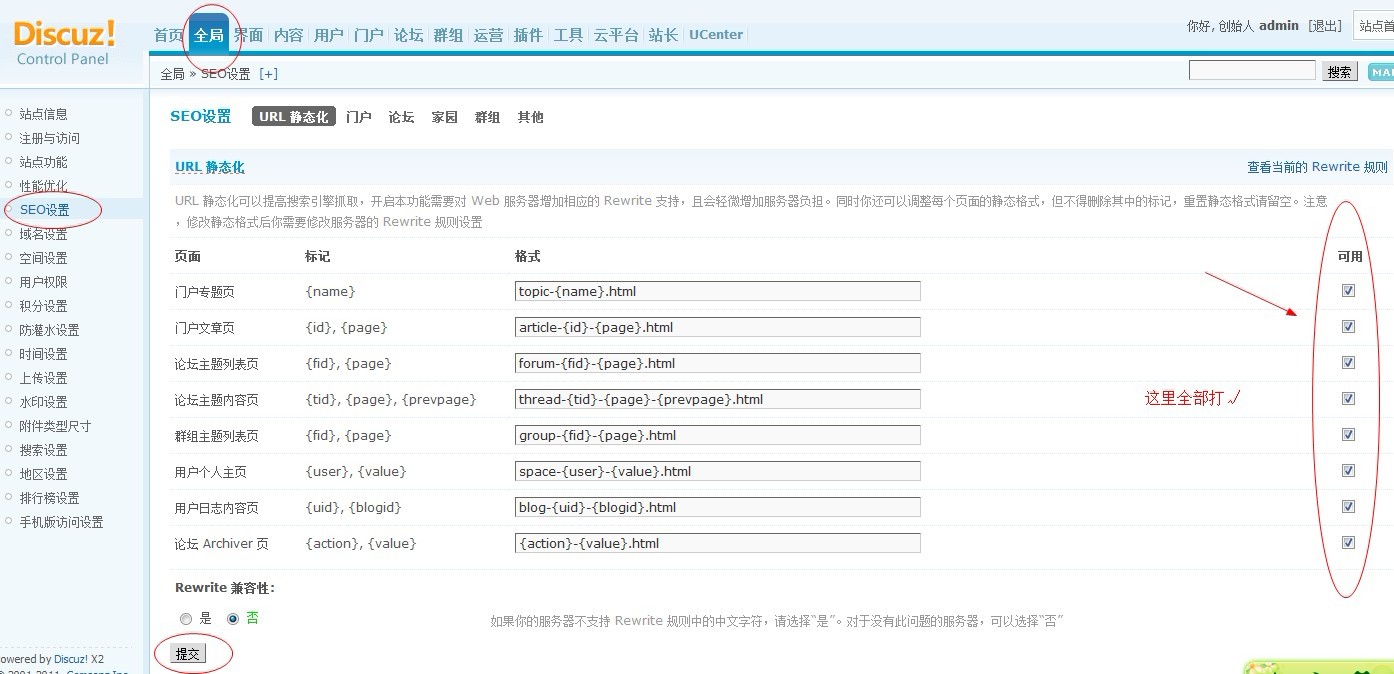1394x674 pixels.
Task: Uncheck the 论坛 Archiver 页 checkbox
Action: point(1348,543)
